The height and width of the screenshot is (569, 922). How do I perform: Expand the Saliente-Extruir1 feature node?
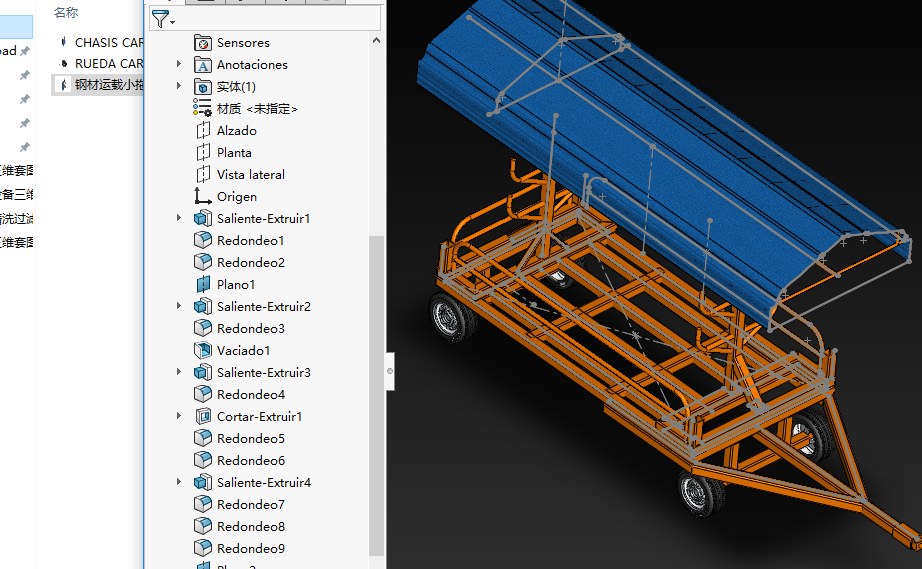pos(179,217)
